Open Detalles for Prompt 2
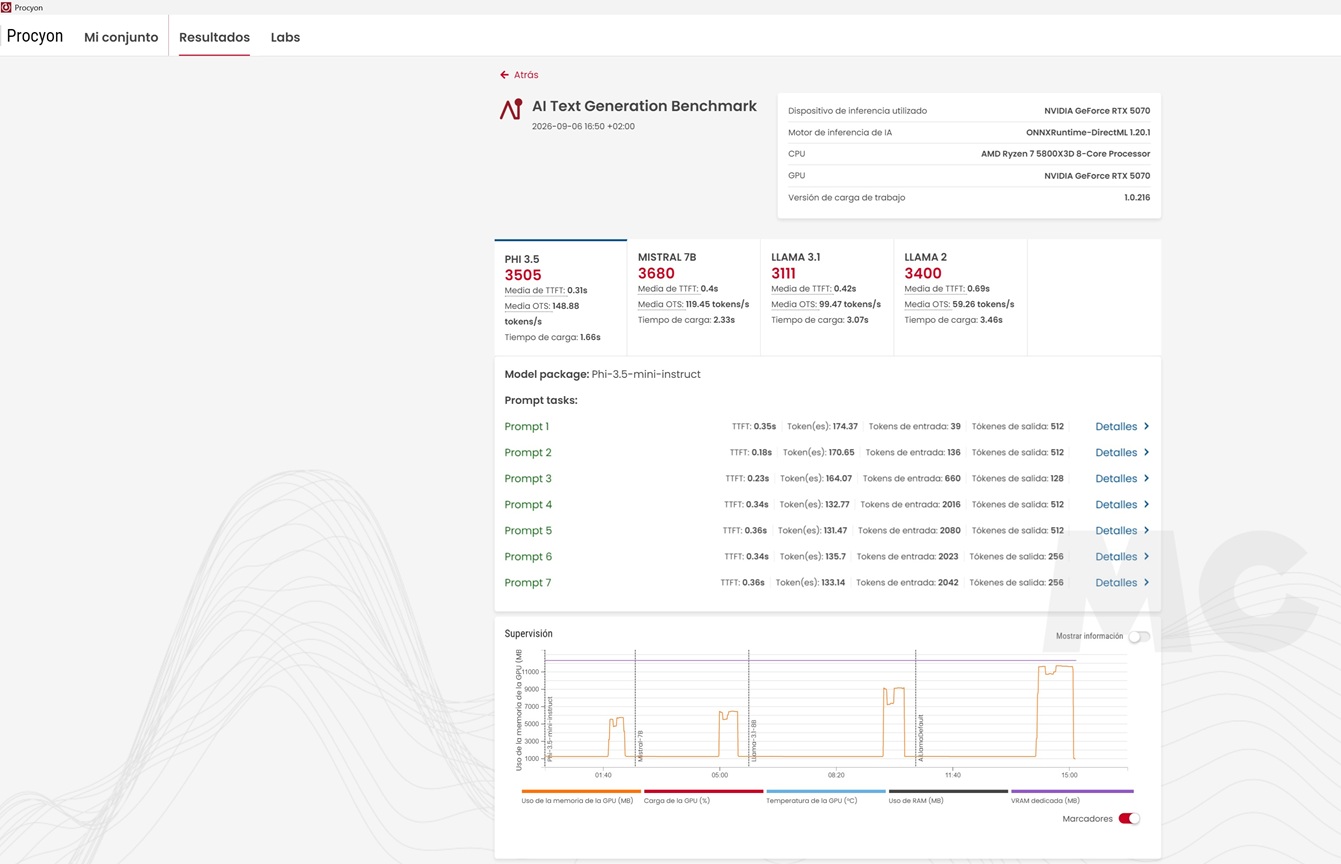 click(1116, 452)
